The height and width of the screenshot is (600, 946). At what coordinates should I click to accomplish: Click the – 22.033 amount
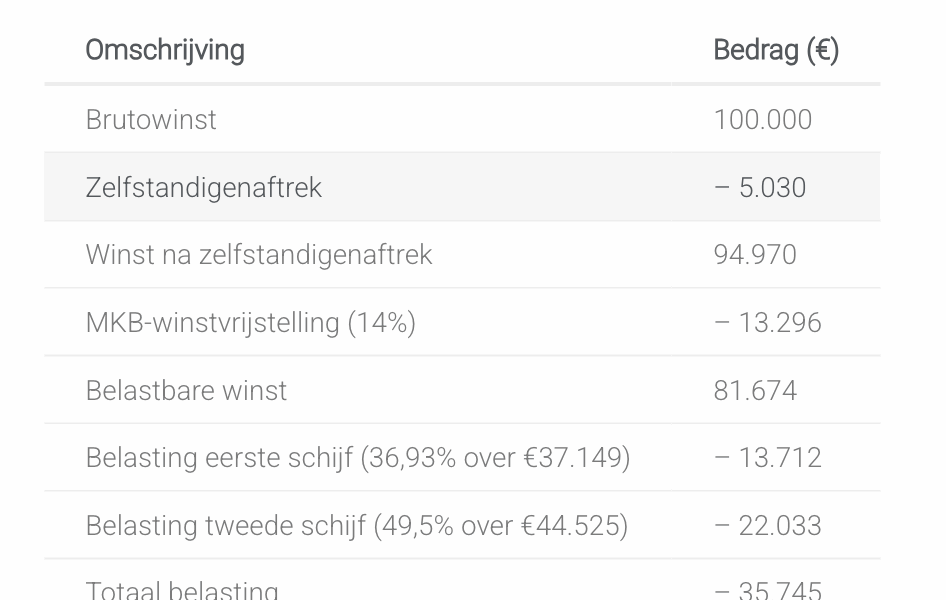click(x=767, y=525)
